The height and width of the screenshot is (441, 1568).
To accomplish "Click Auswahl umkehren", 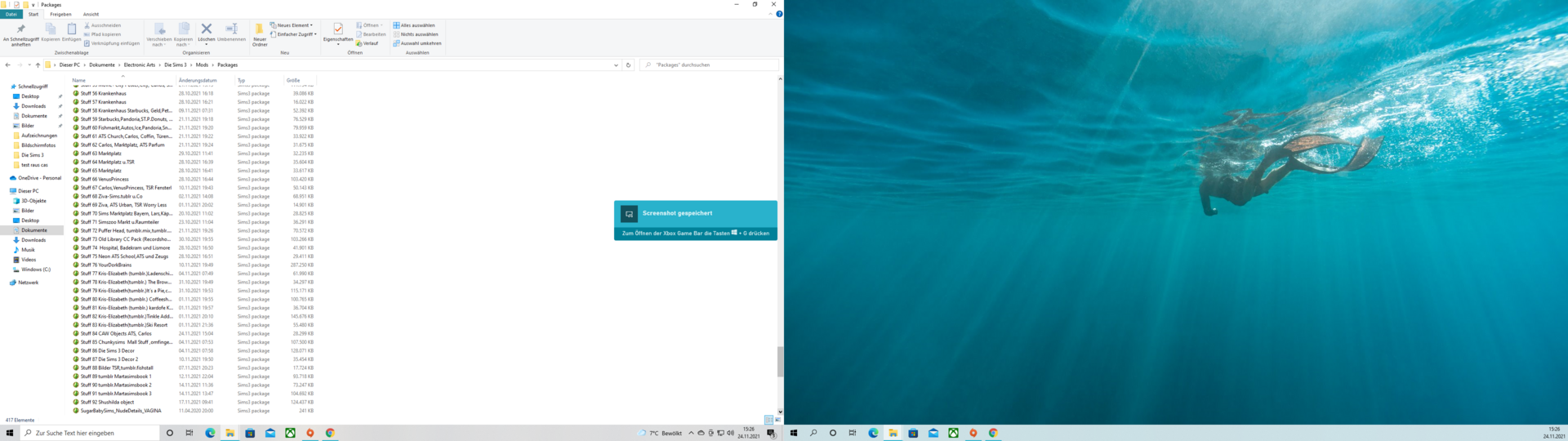I will pos(417,43).
